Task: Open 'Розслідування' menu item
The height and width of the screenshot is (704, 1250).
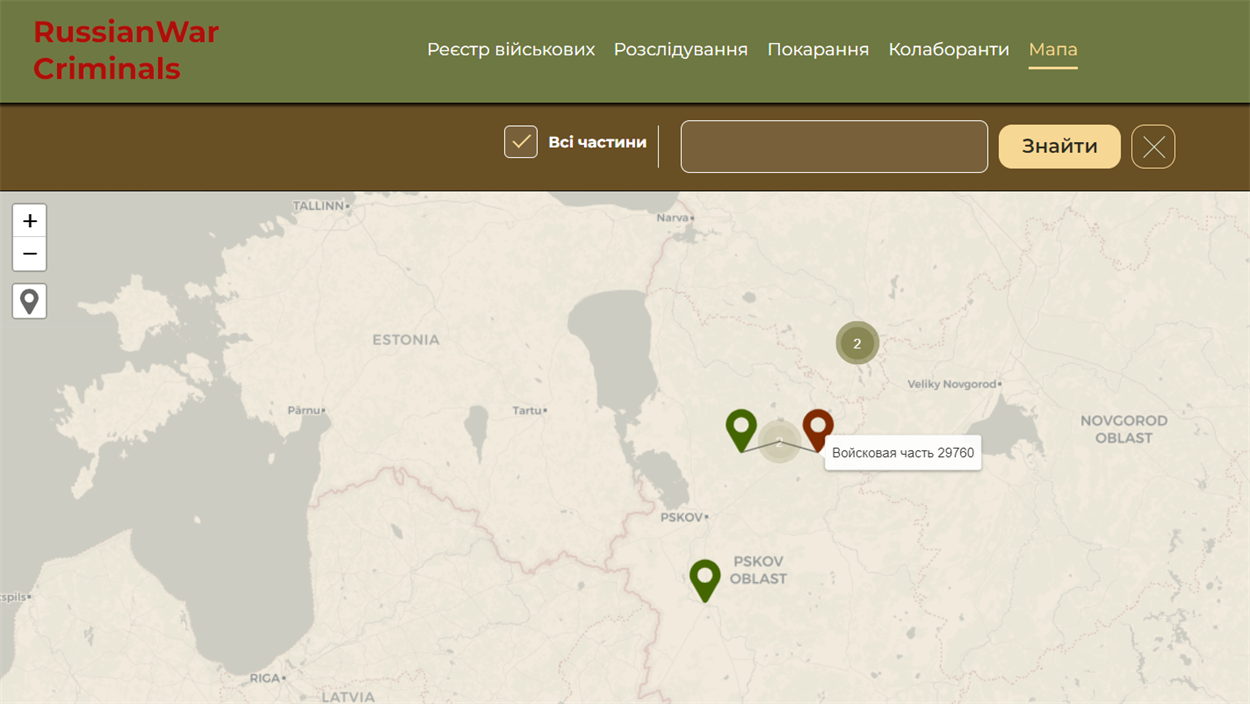Action: [x=681, y=49]
